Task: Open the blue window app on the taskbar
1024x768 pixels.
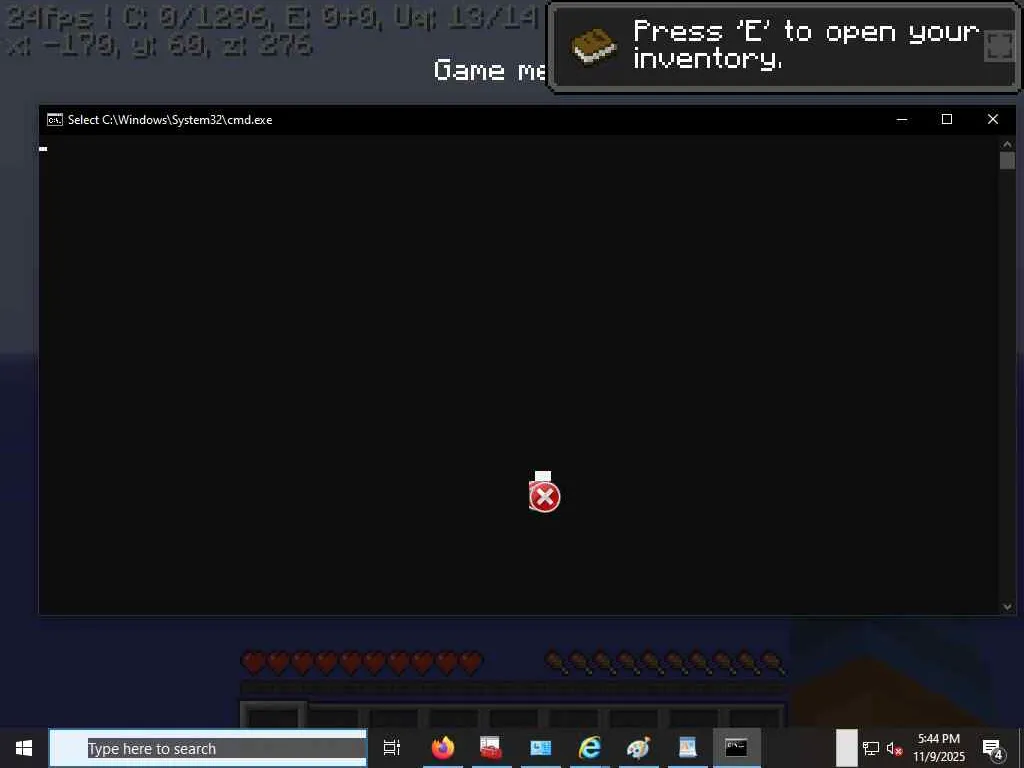Action: [540, 748]
